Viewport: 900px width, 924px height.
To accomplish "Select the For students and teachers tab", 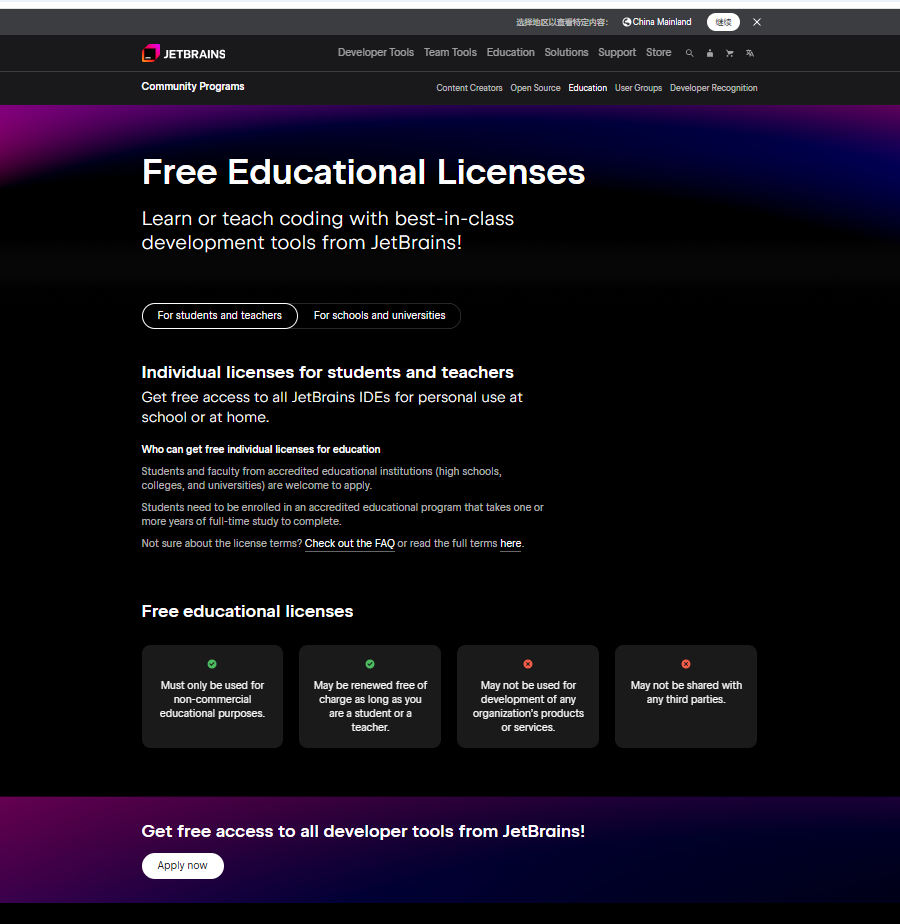I will [220, 316].
